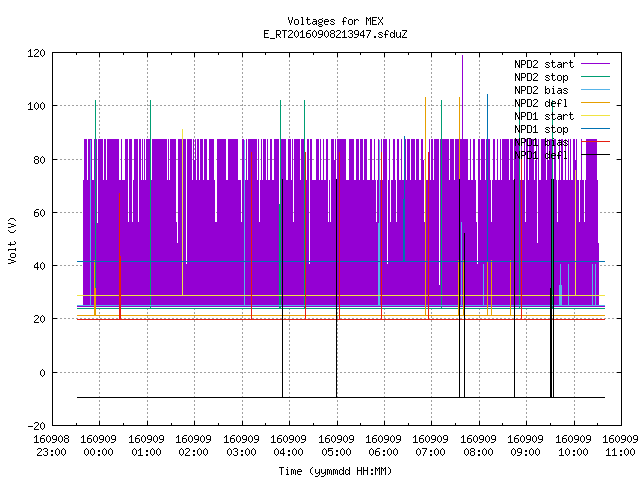Click the 'NPD1 stop' legend label
Viewport: 640px width, 480px height.
[541, 129]
